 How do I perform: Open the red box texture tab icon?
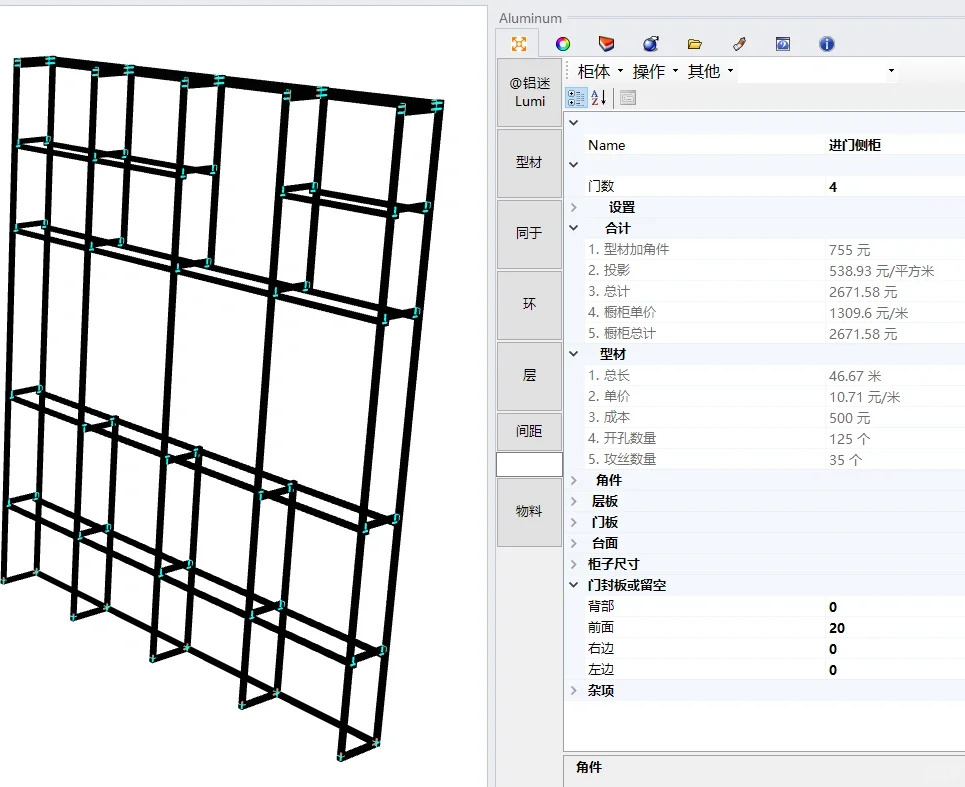pyautogui.click(x=606, y=44)
